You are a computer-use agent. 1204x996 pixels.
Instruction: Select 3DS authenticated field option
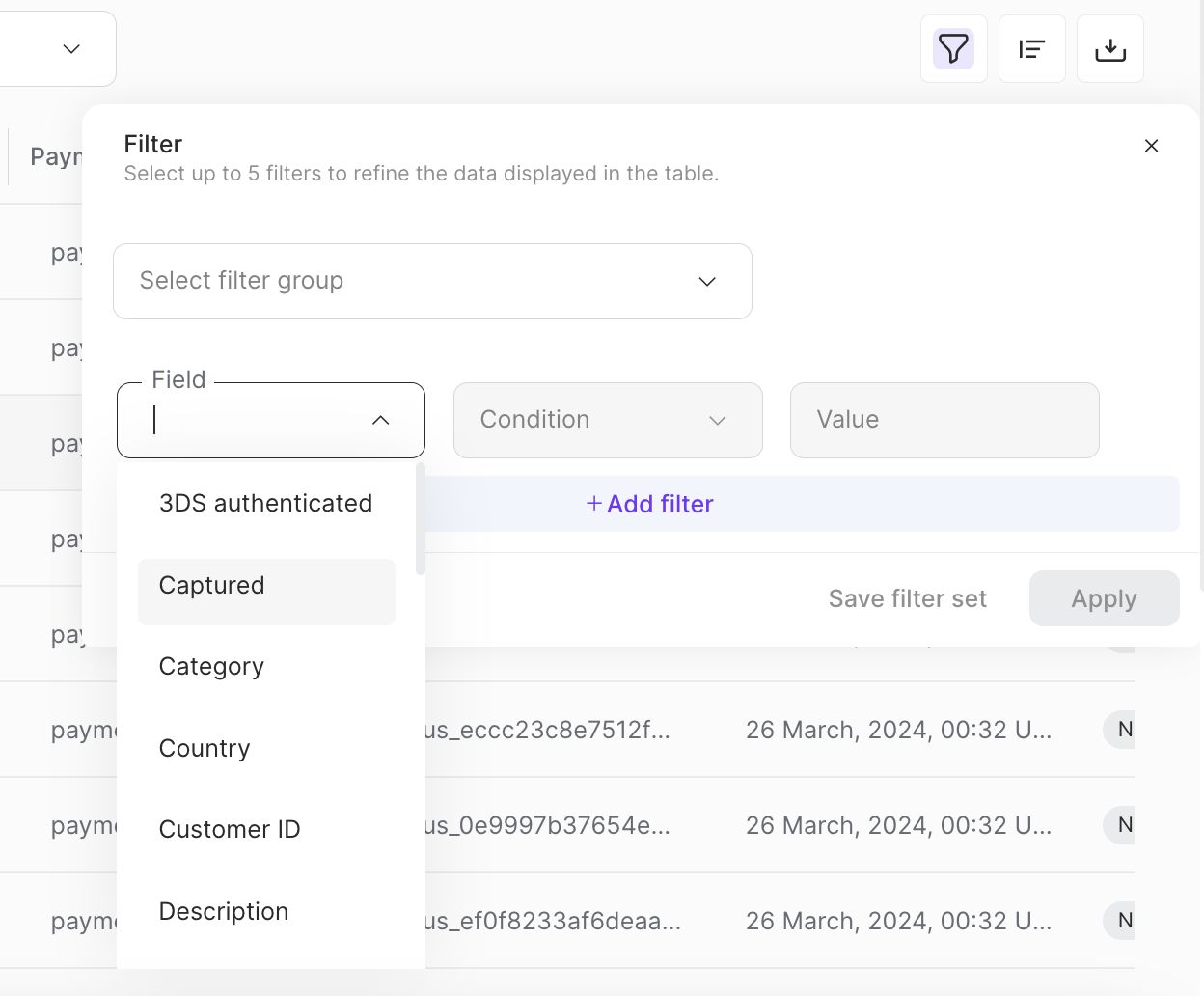click(x=266, y=503)
